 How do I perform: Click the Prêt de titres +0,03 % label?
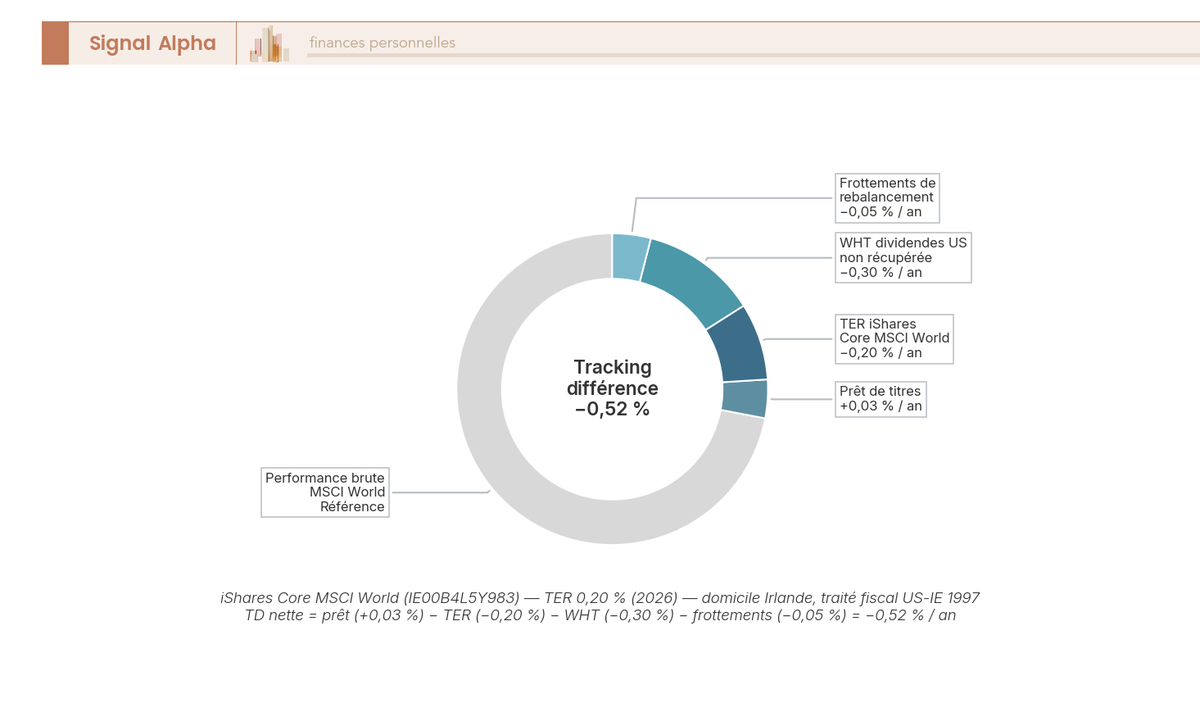click(x=881, y=399)
